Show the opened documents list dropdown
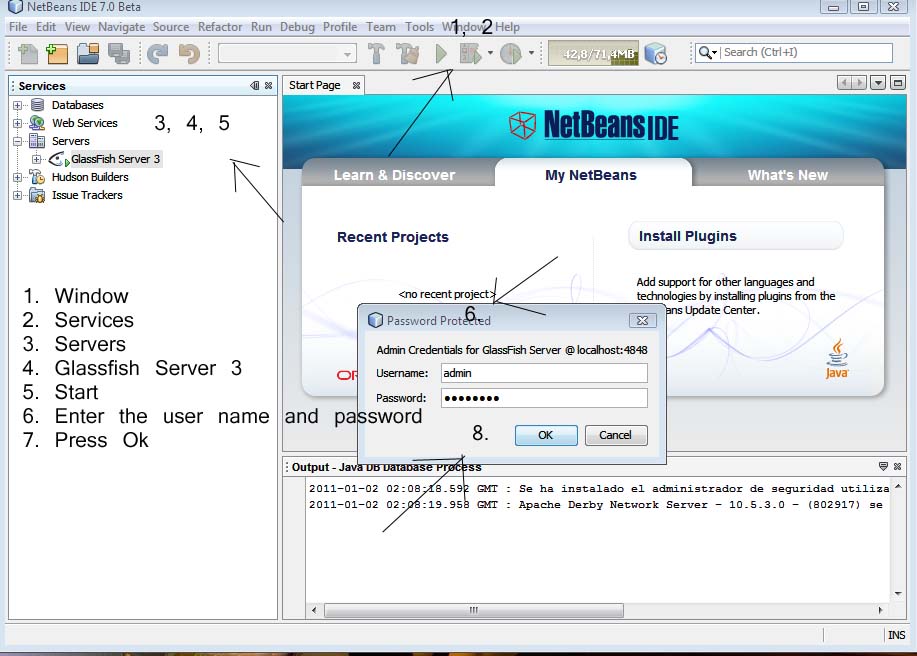This screenshot has width=917, height=656. [878, 83]
